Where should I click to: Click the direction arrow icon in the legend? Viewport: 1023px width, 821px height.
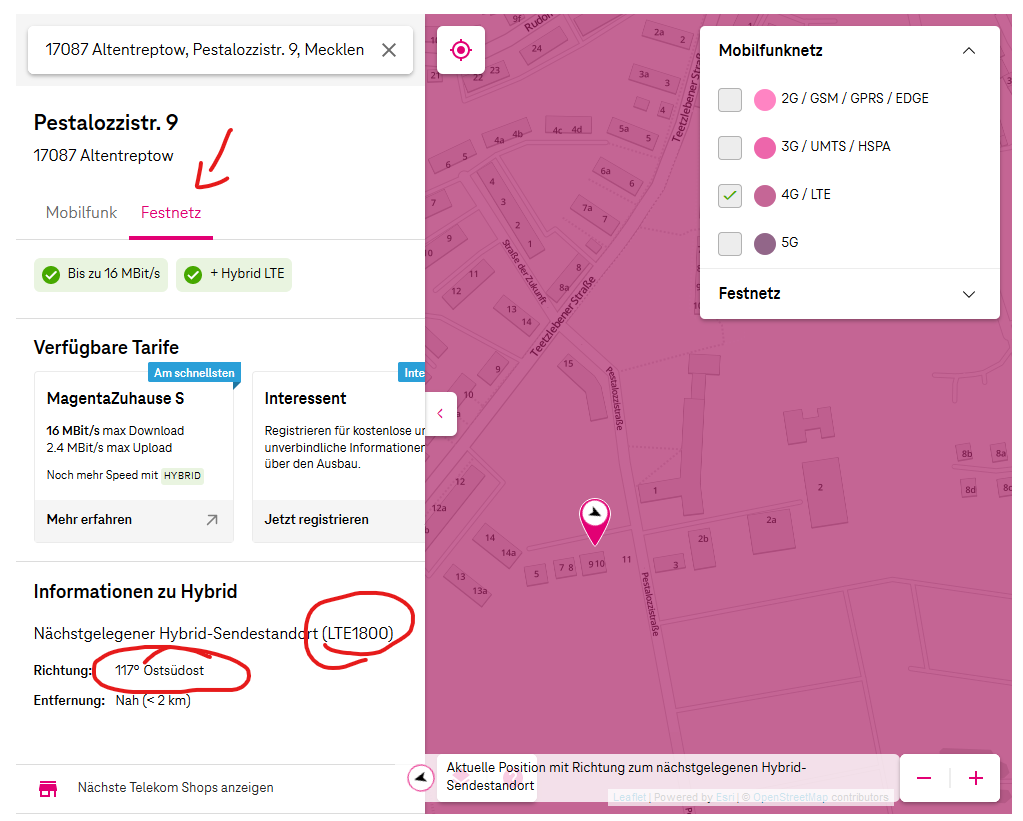(x=421, y=777)
